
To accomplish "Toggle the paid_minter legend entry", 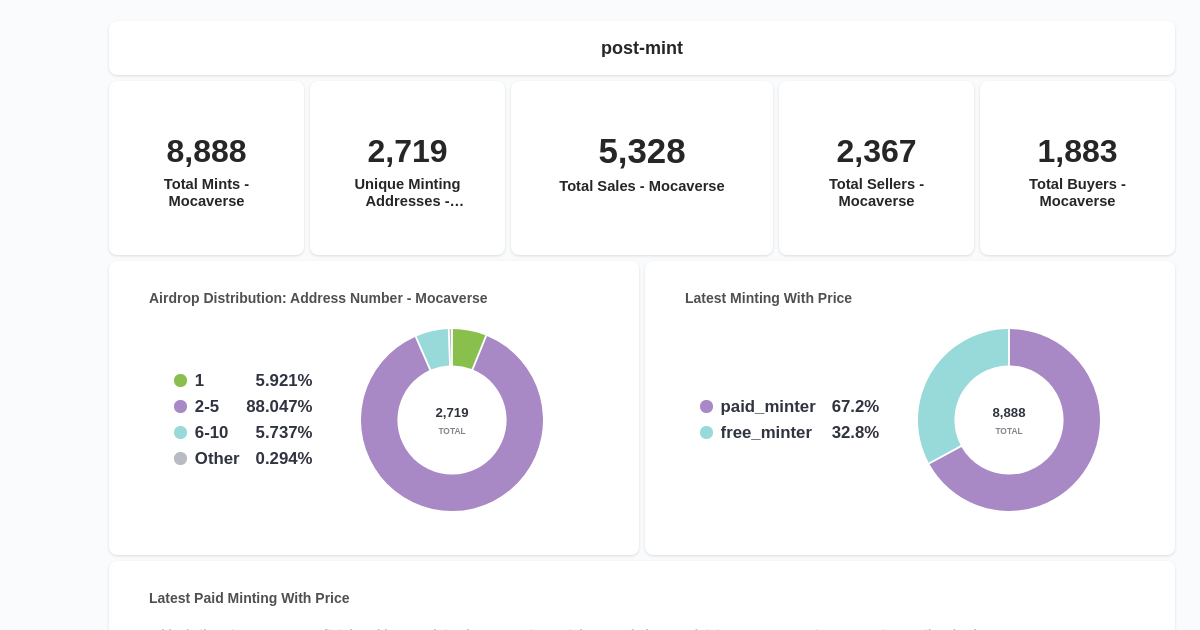I will [x=767, y=406].
